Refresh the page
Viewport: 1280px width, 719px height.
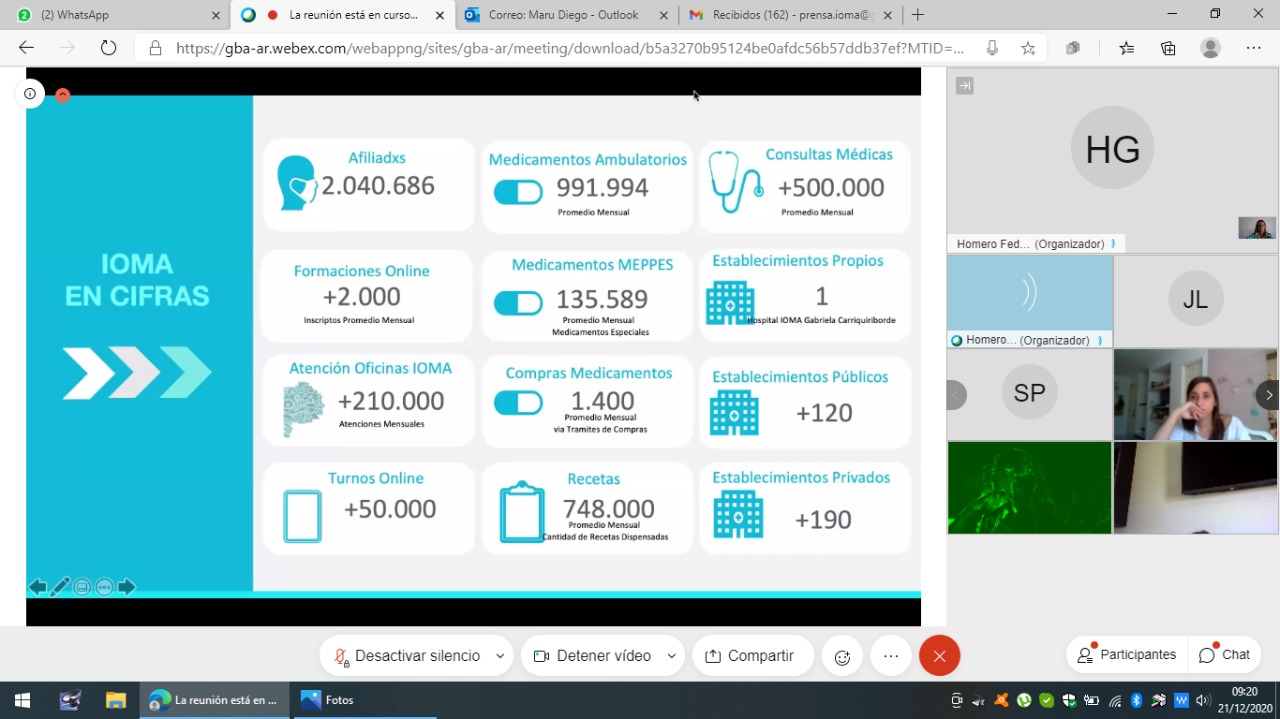pos(108,48)
